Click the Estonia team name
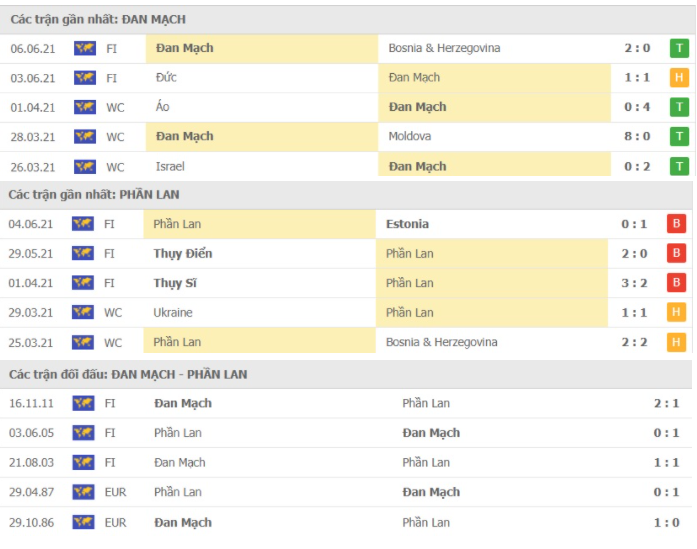 [407, 224]
